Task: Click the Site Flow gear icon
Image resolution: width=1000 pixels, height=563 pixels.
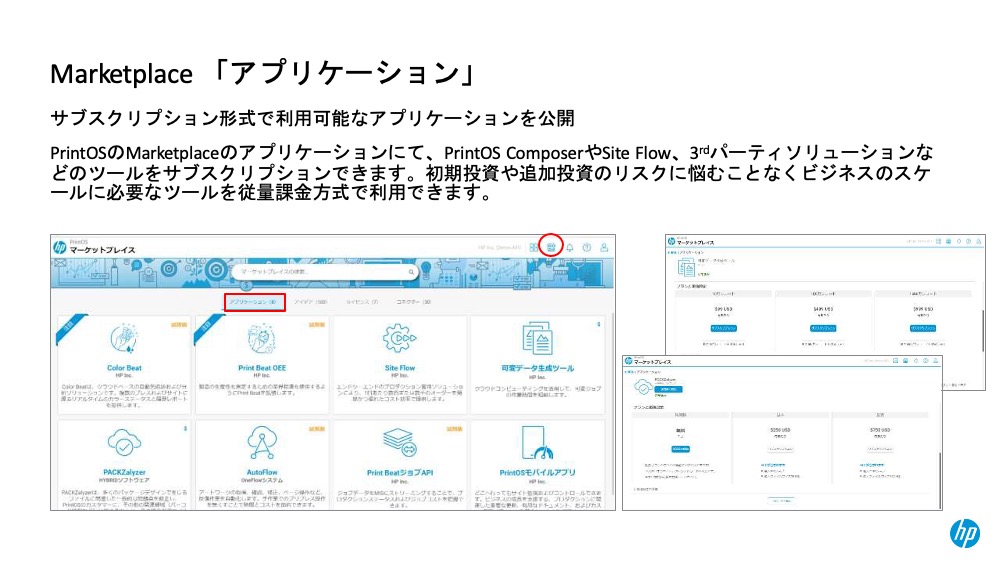Action: tap(399, 339)
